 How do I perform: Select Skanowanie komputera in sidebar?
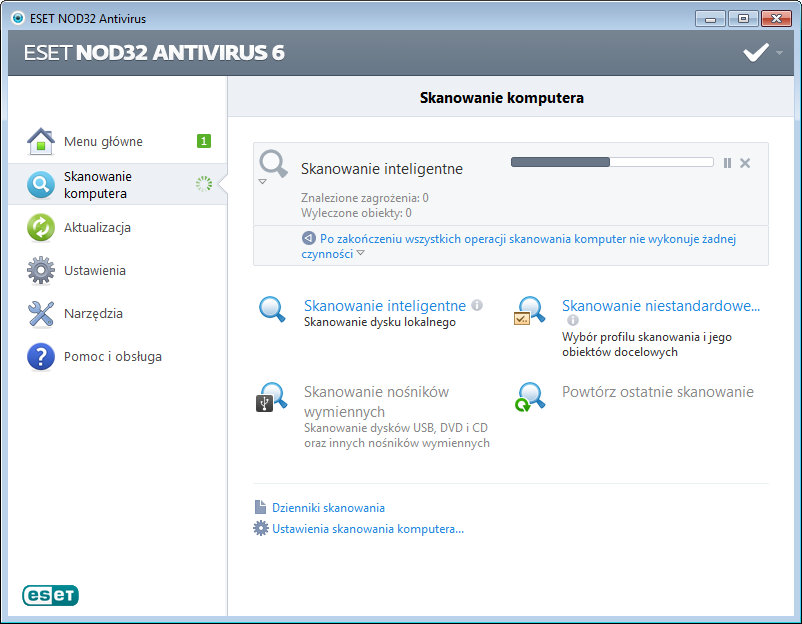click(117, 185)
